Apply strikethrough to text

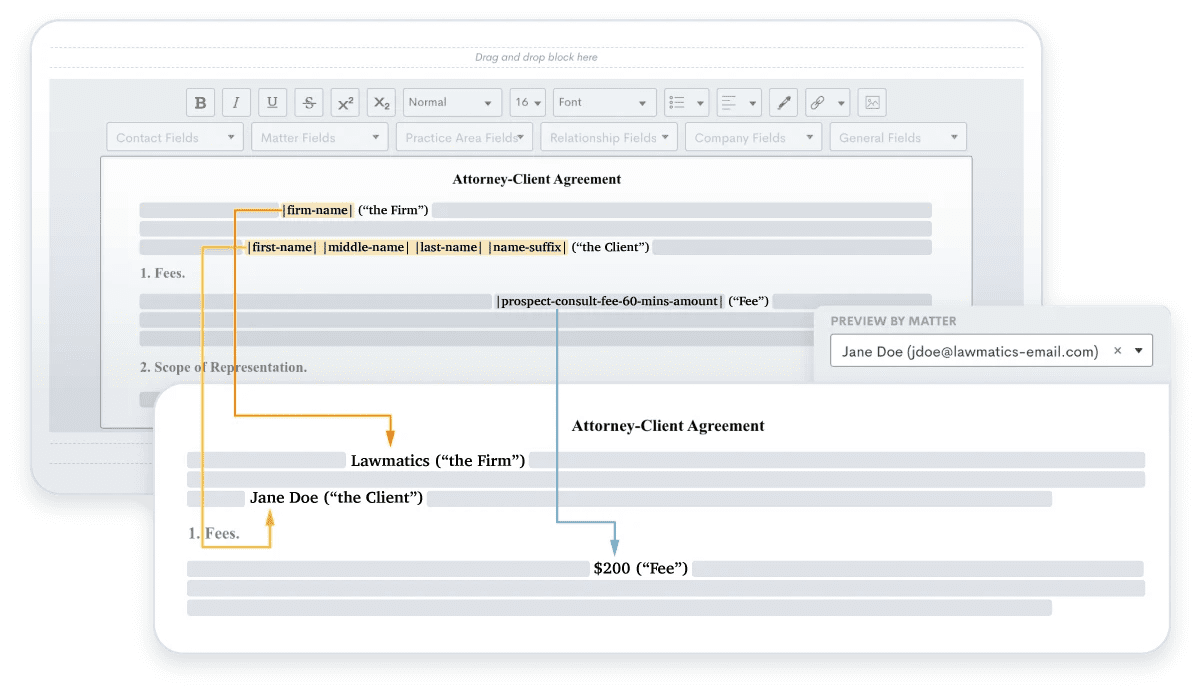tap(309, 102)
